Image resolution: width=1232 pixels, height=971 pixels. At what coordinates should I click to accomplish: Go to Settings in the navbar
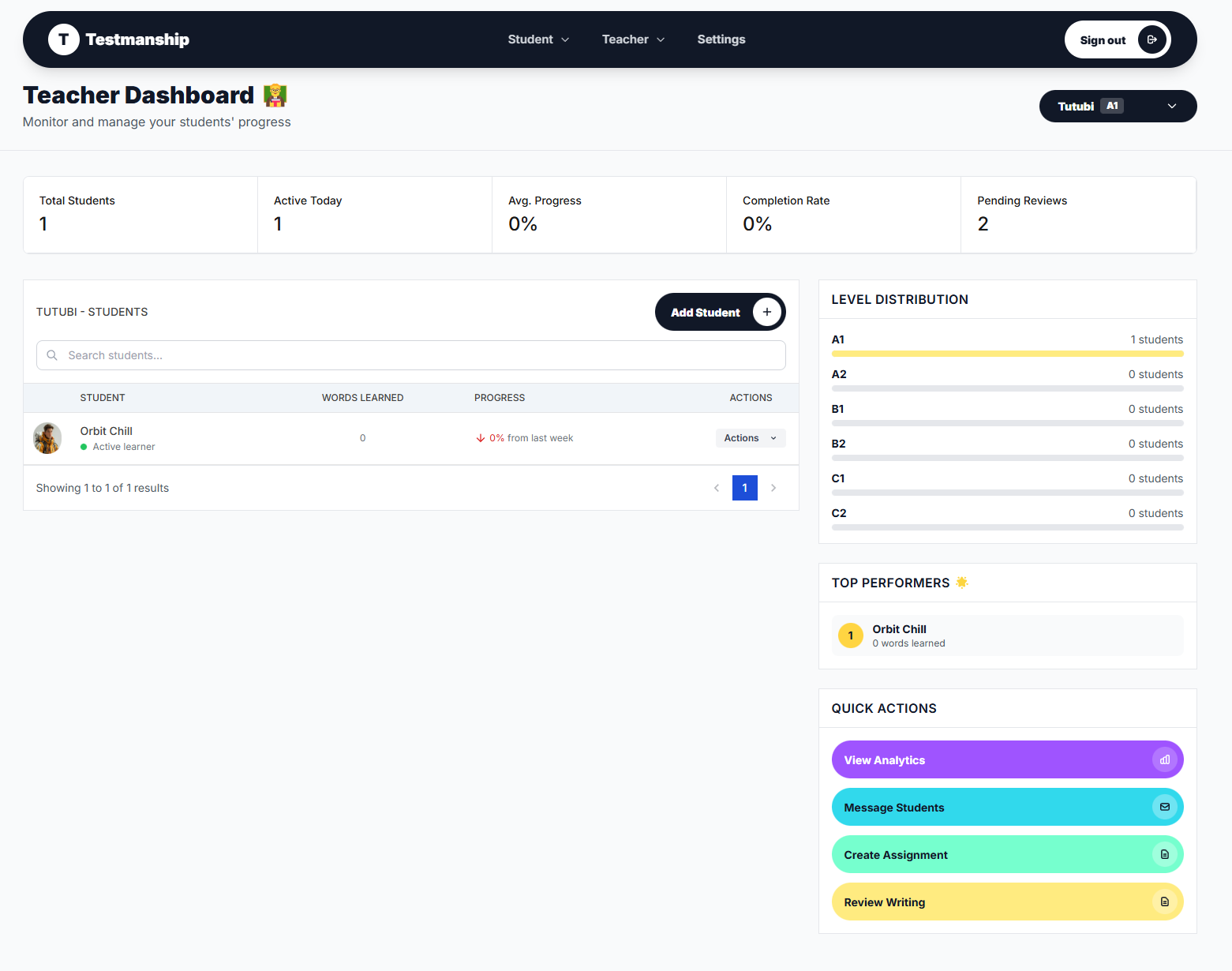click(x=721, y=39)
